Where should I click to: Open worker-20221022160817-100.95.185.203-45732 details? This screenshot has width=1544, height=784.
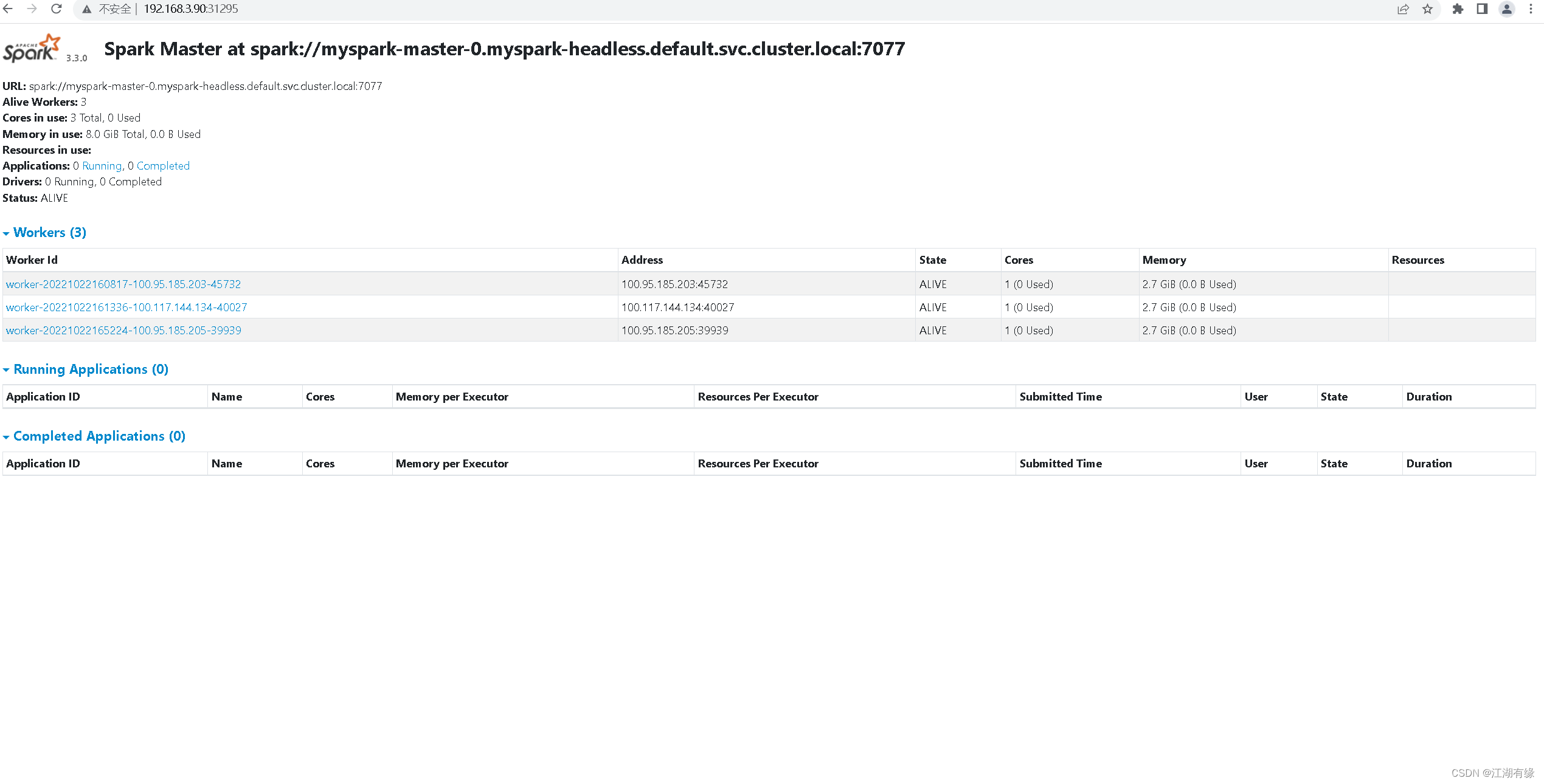click(123, 284)
